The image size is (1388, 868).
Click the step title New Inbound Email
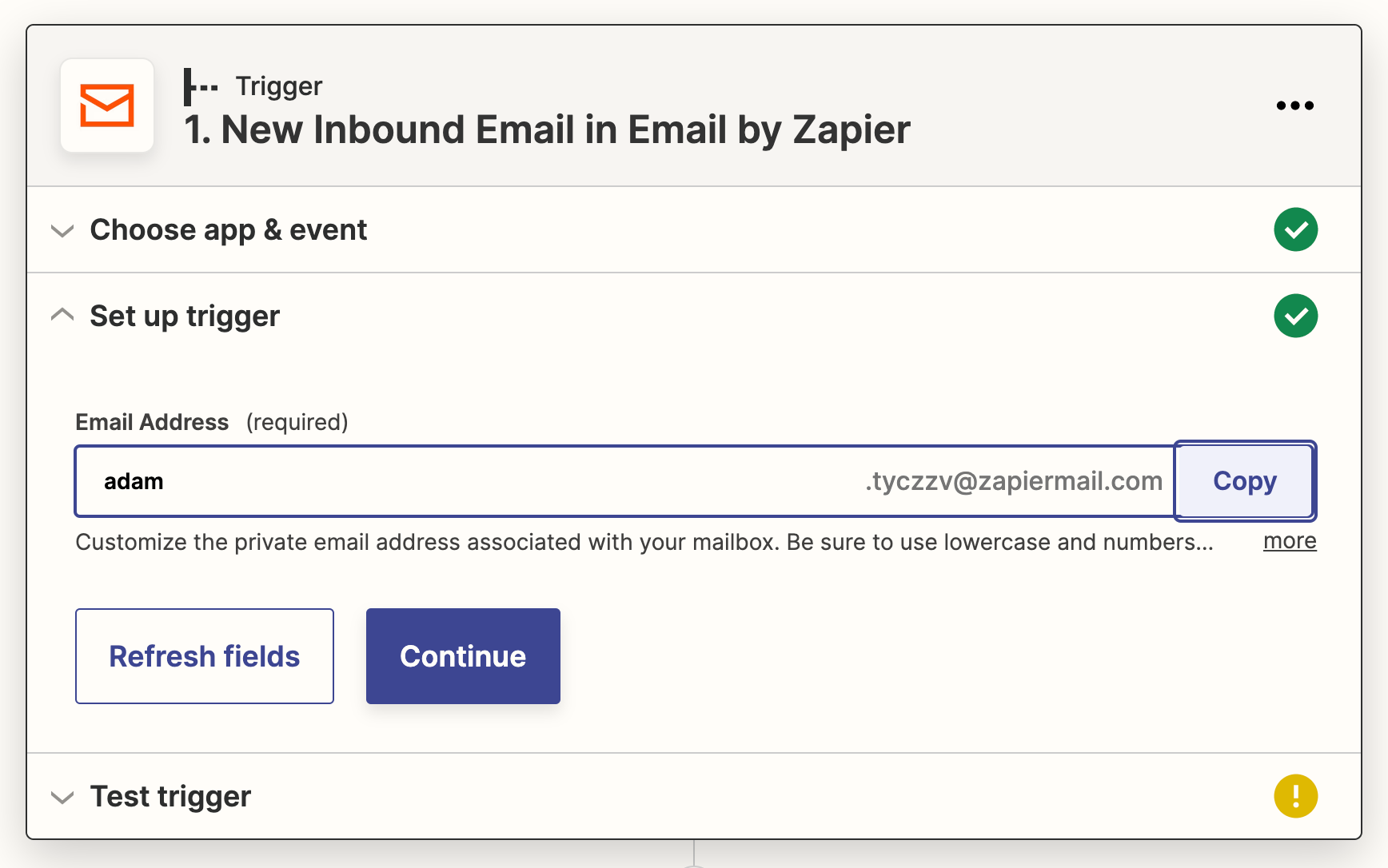coord(547,129)
